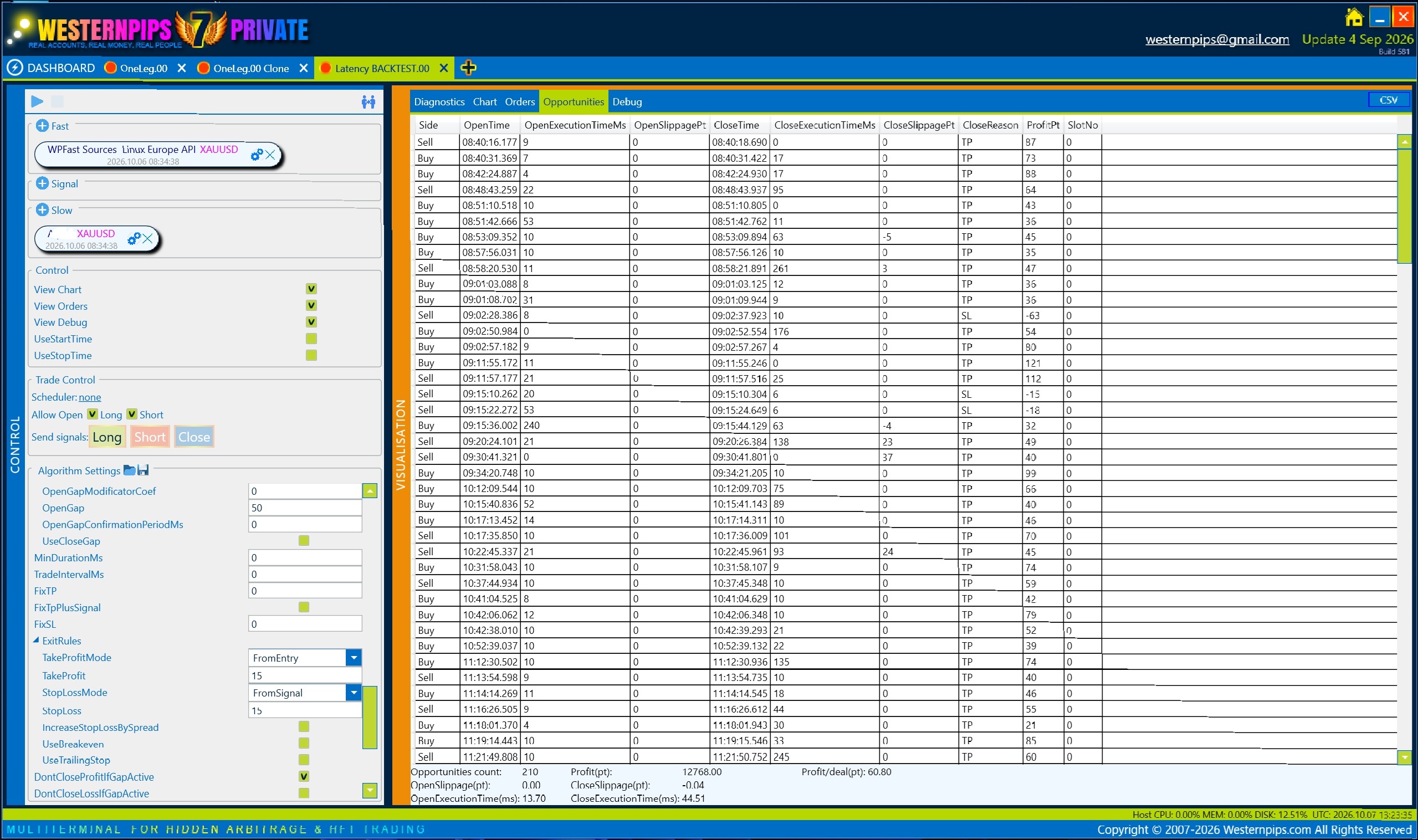Remove WPFast Sources feed with its X

(x=270, y=155)
